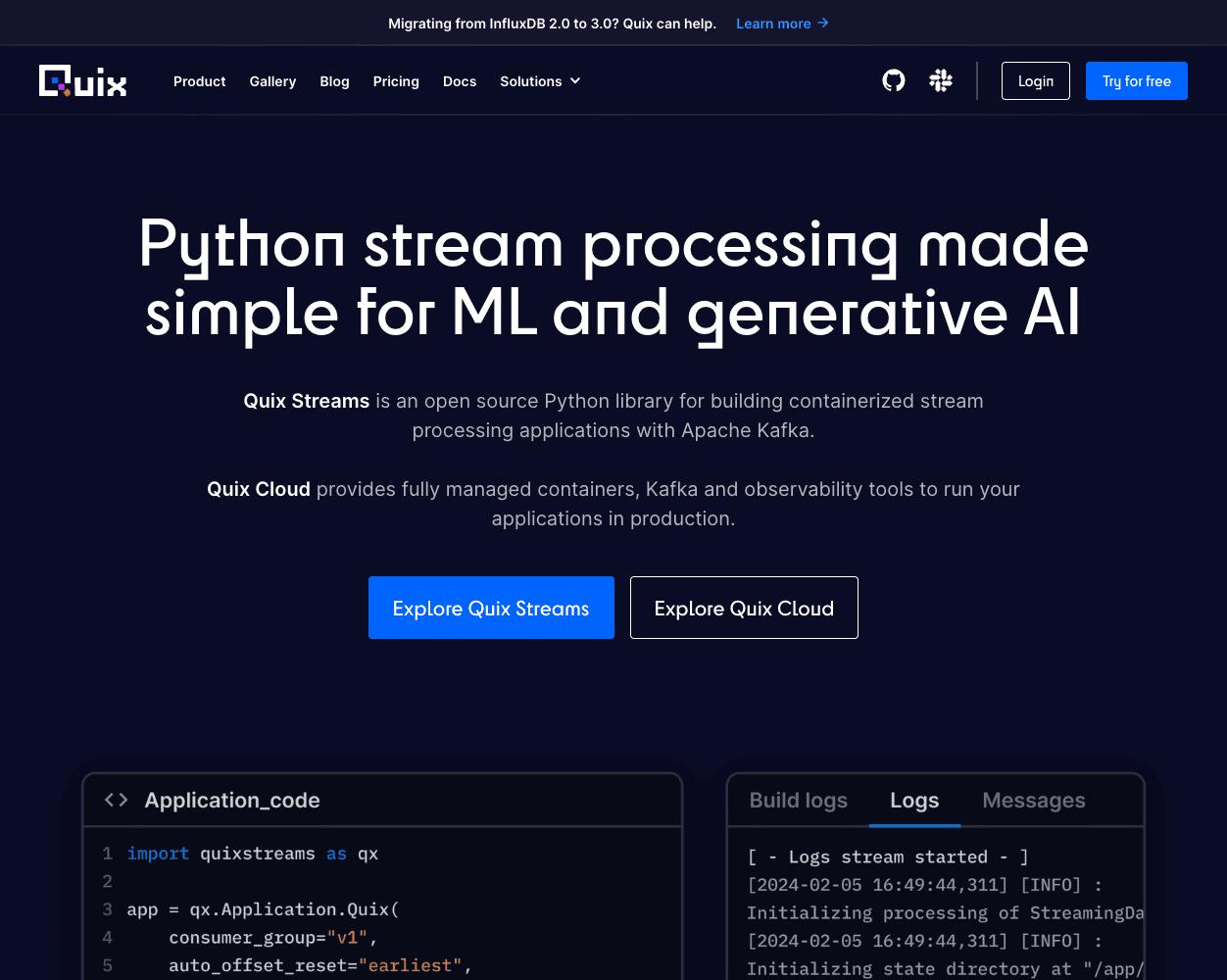Click the Application_code angle brackets icon
Image resolution: width=1227 pixels, height=980 pixels.
point(117,800)
